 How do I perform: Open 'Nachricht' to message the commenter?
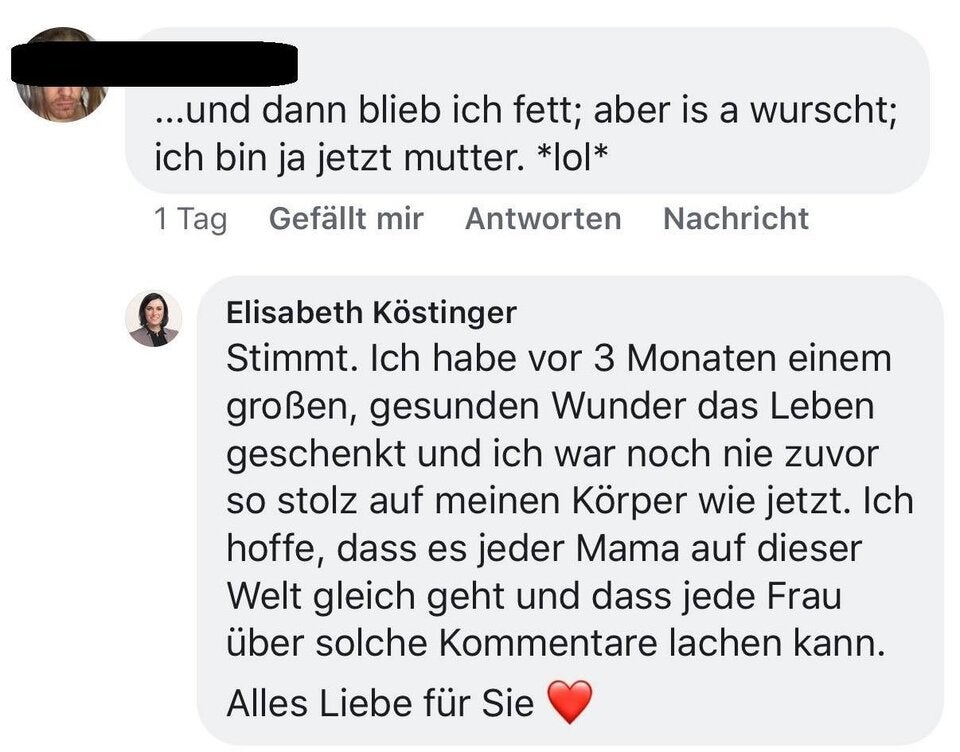point(736,218)
